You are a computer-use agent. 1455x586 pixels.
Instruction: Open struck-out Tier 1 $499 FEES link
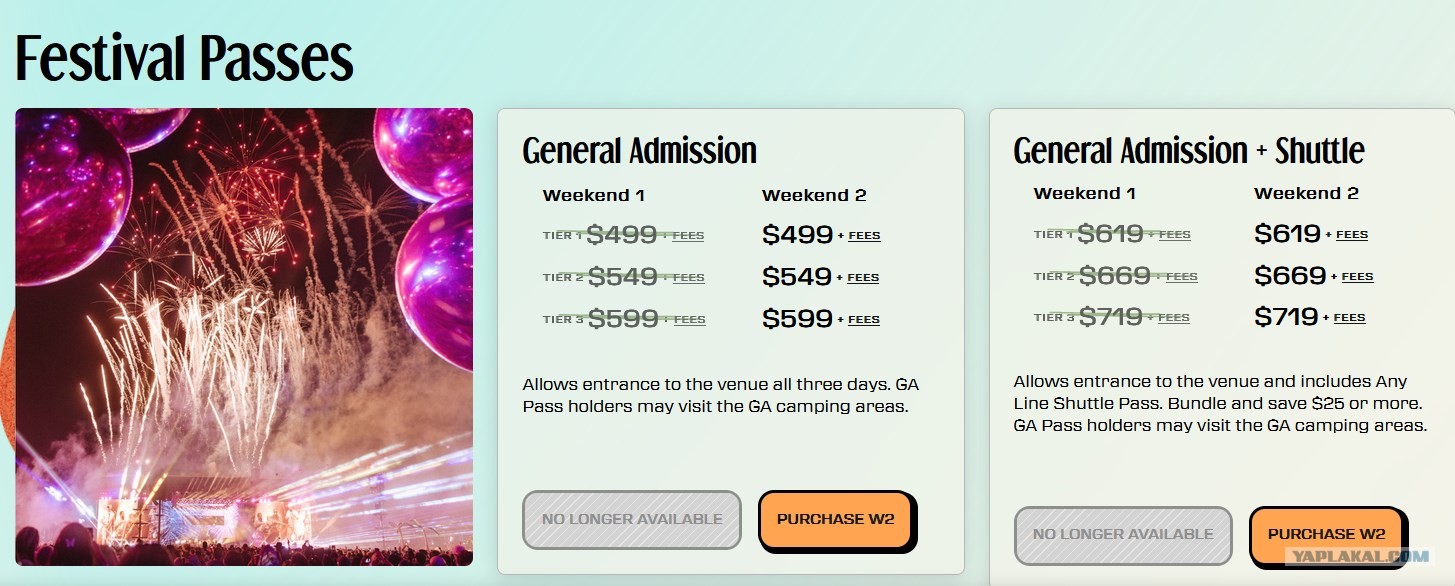click(688, 236)
